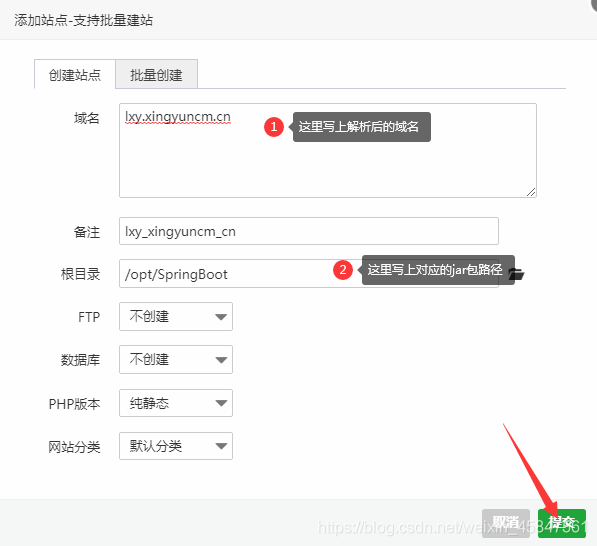This screenshot has height=546, width=597.
Task: Click the green 提交 button
Action: click(x=562, y=523)
